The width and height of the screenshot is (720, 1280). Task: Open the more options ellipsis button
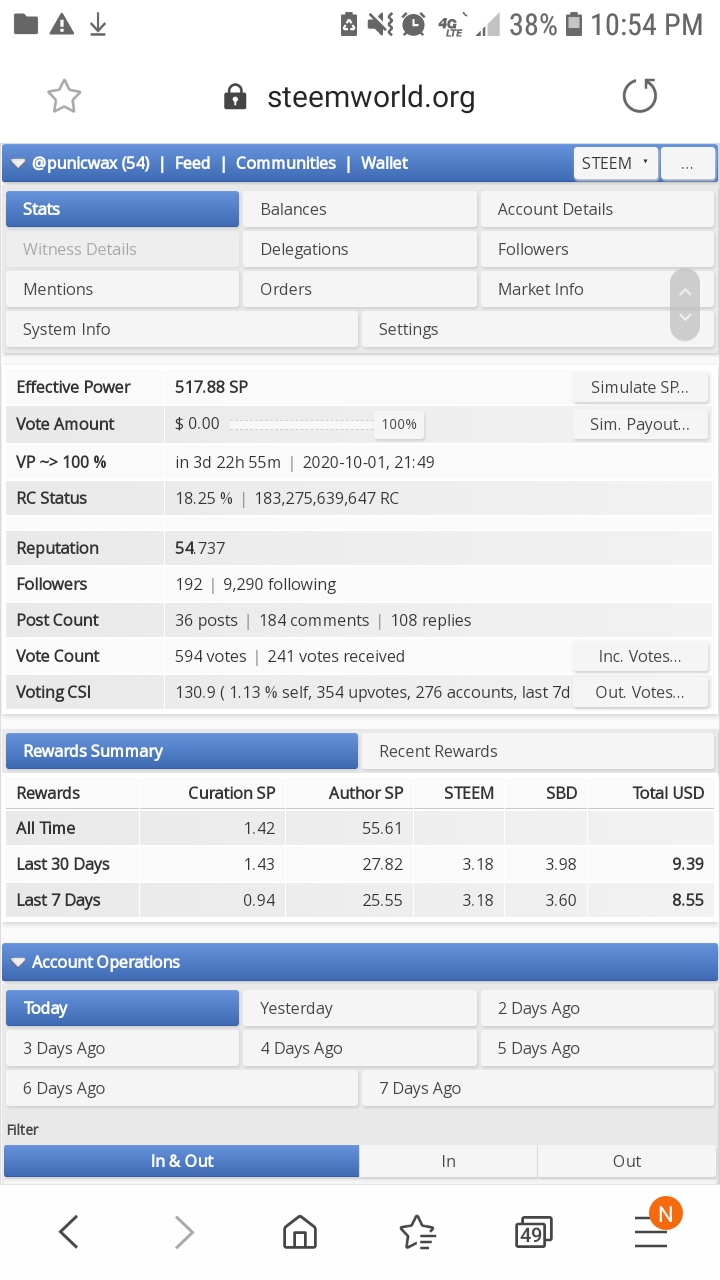[688, 163]
